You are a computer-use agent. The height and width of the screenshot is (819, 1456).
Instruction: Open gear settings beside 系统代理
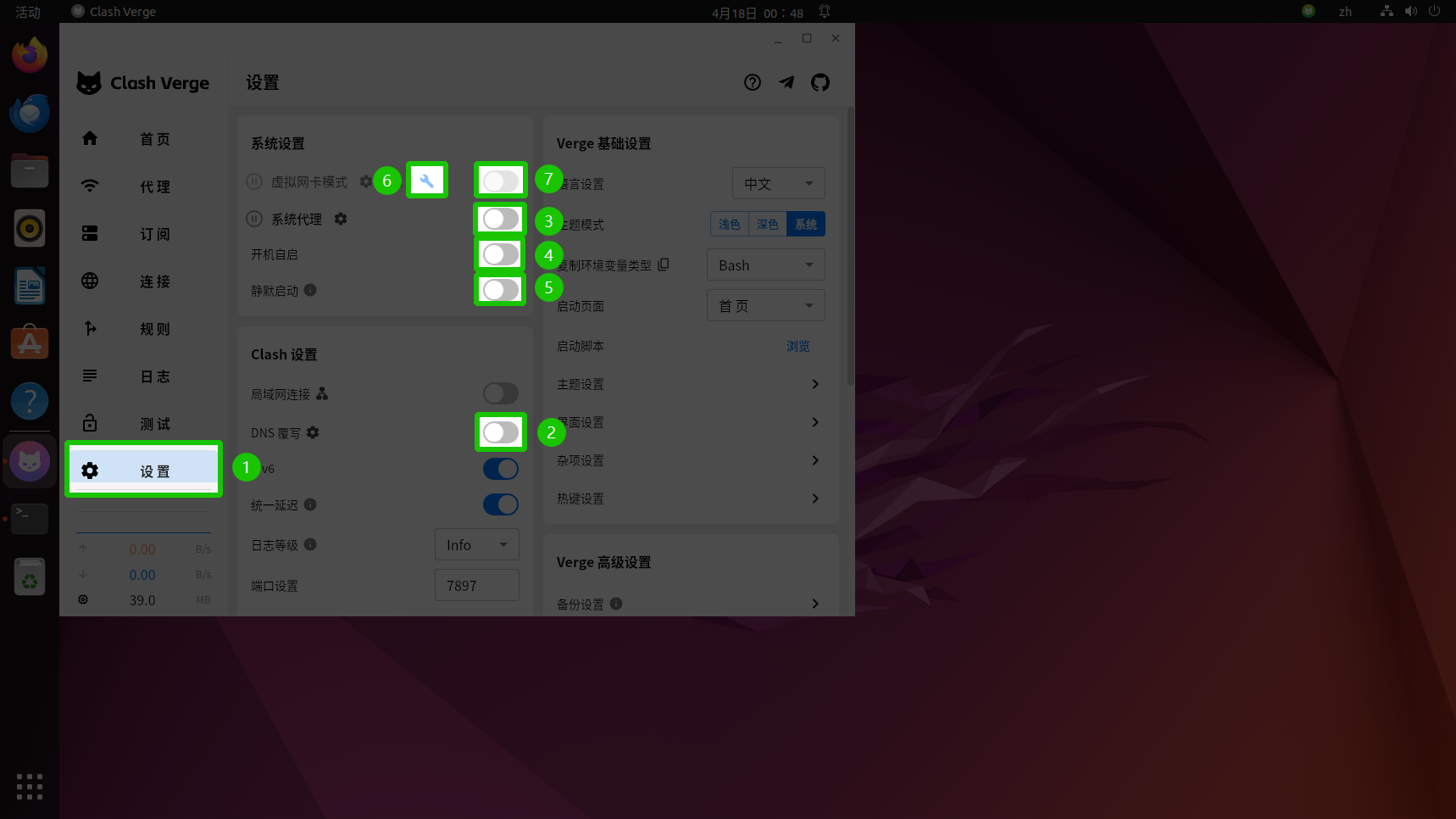[341, 219]
